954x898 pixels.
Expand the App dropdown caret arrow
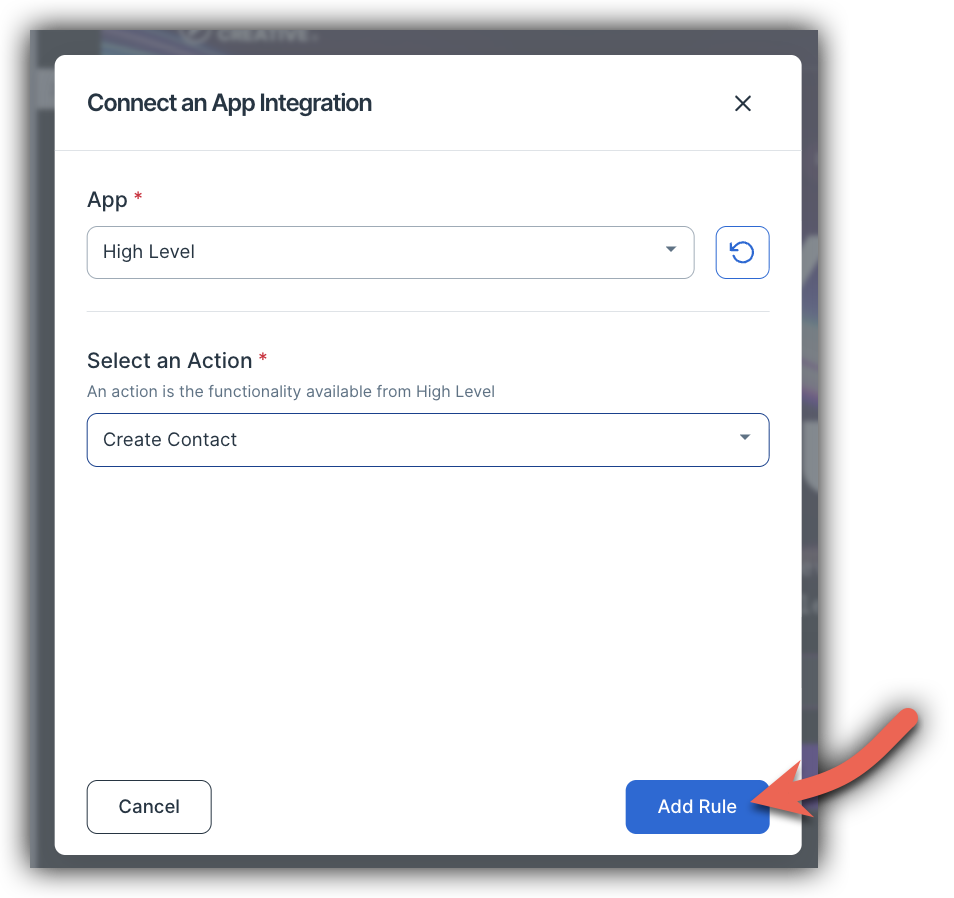click(670, 249)
